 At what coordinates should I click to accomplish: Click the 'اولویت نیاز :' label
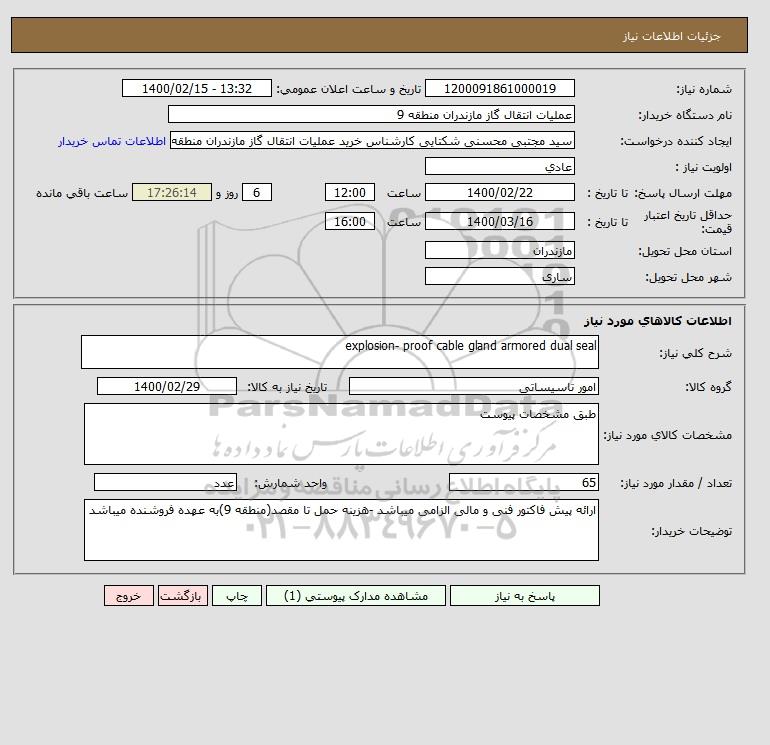click(704, 167)
